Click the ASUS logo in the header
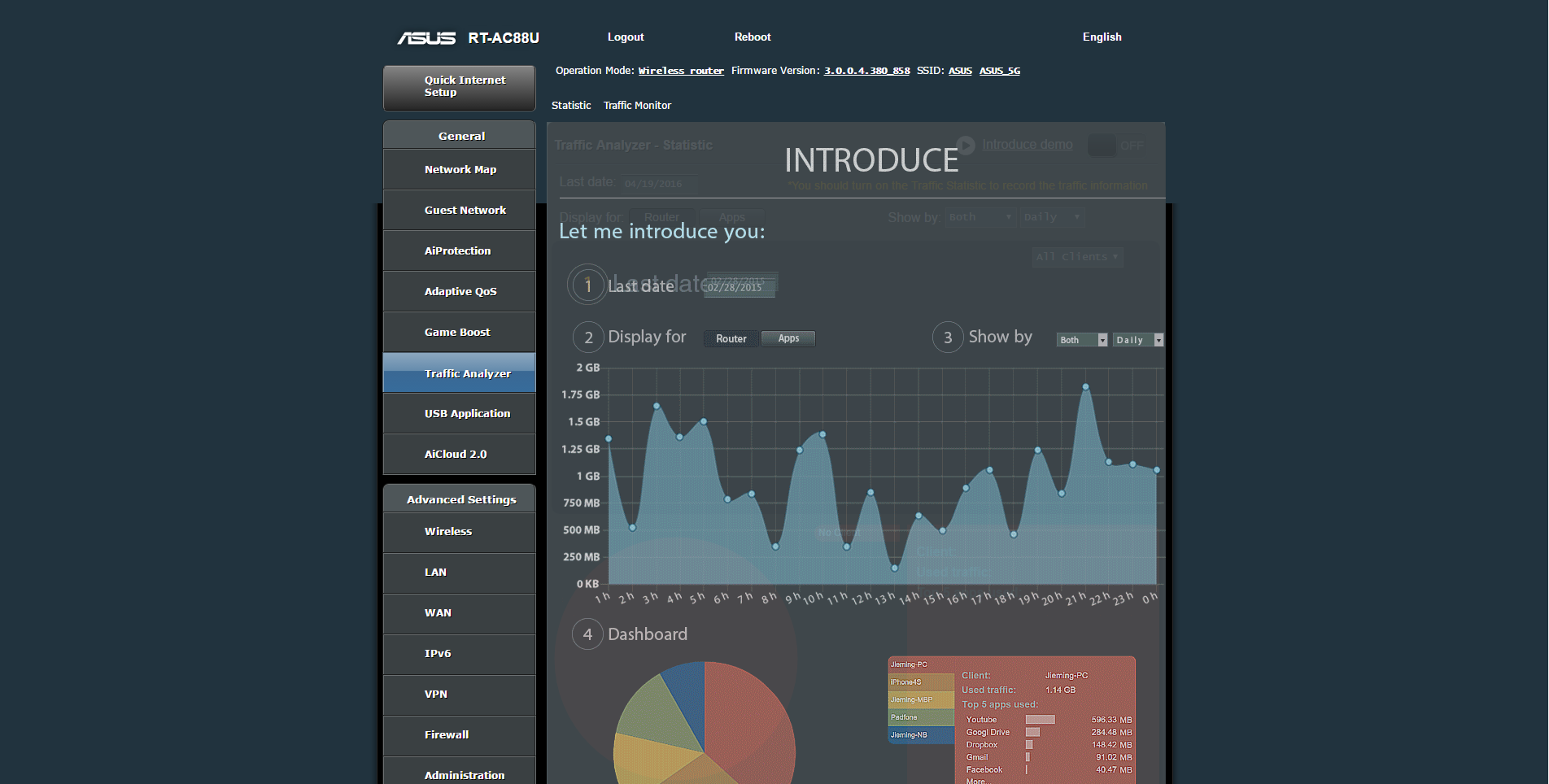 (x=426, y=37)
